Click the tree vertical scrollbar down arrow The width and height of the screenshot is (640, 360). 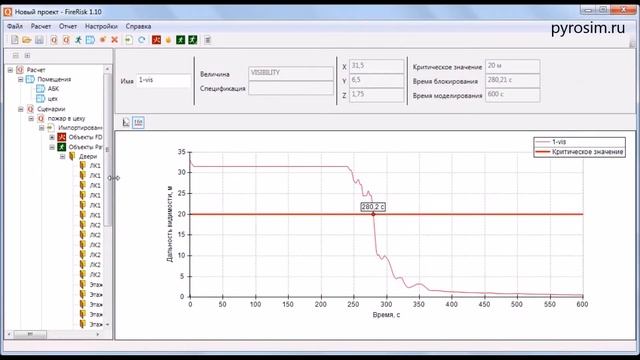(108, 324)
